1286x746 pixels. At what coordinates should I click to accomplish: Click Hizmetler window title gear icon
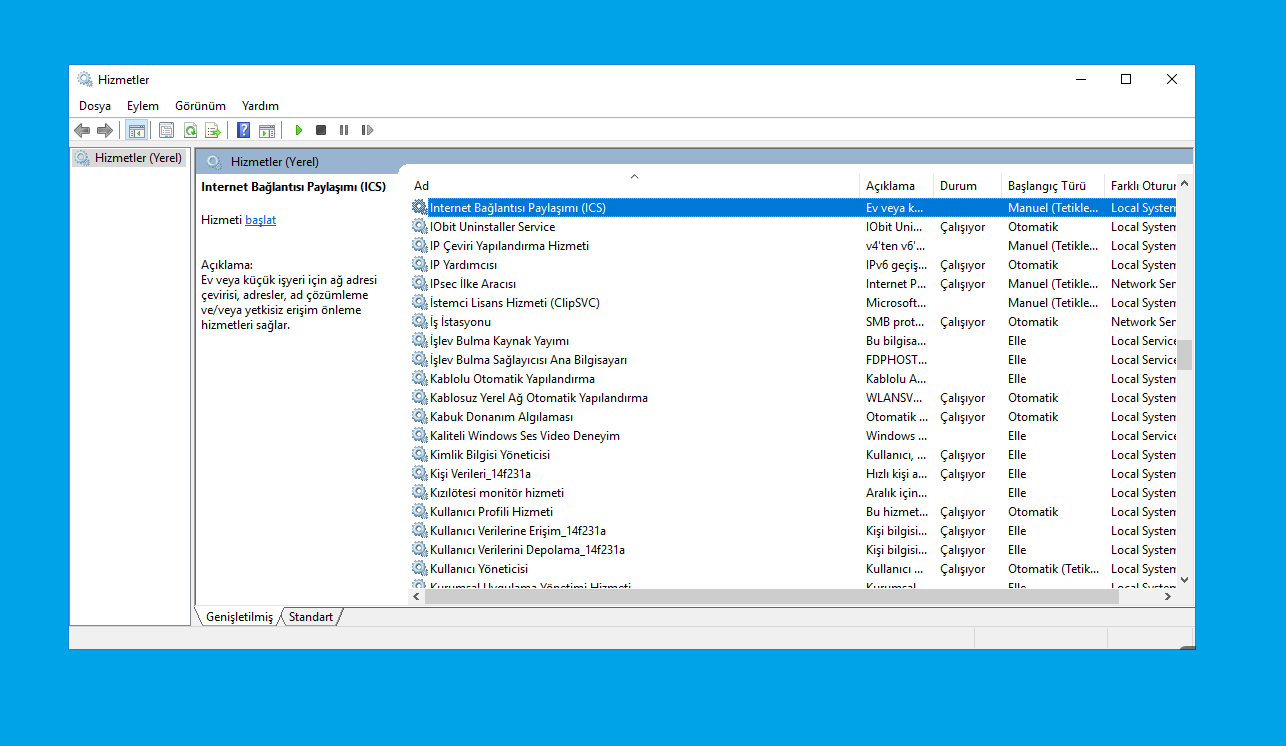[x=85, y=79]
